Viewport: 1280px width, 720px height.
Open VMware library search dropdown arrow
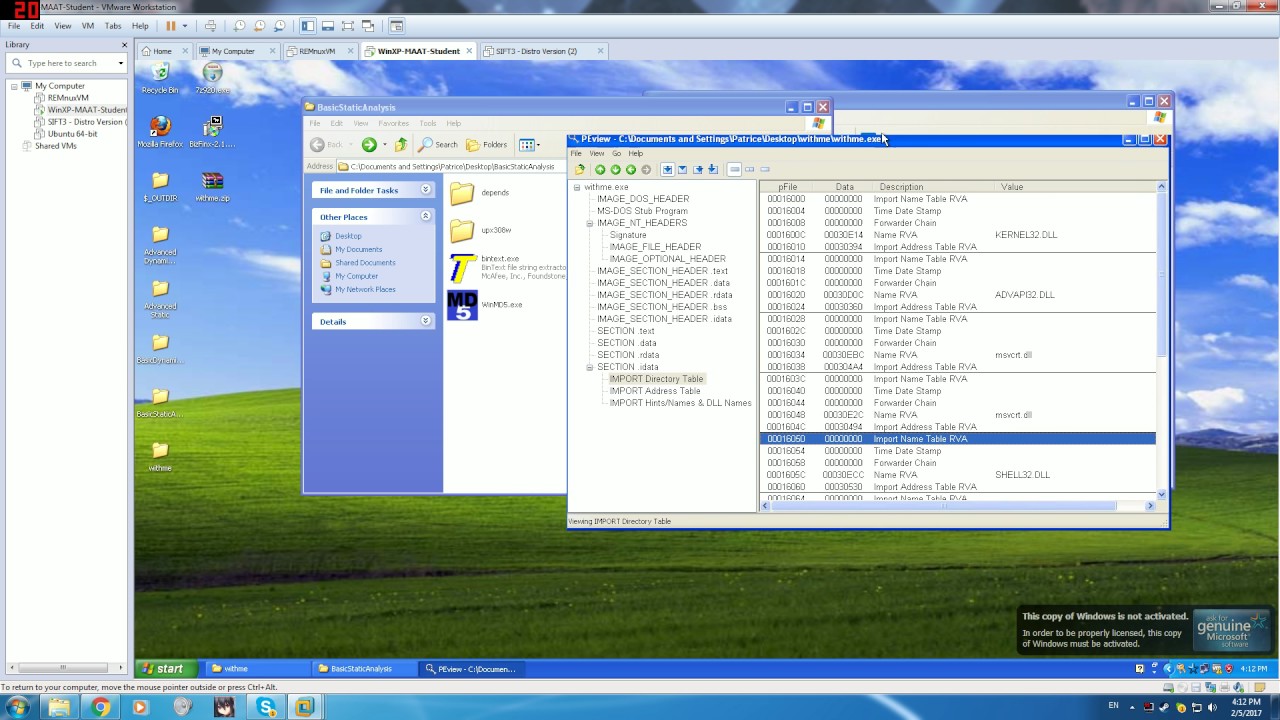tap(121, 63)
